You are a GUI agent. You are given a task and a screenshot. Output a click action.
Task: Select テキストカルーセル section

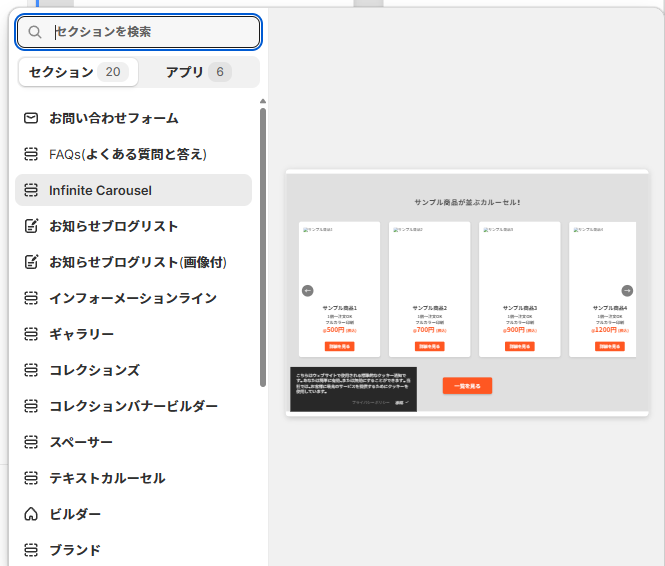134,478
